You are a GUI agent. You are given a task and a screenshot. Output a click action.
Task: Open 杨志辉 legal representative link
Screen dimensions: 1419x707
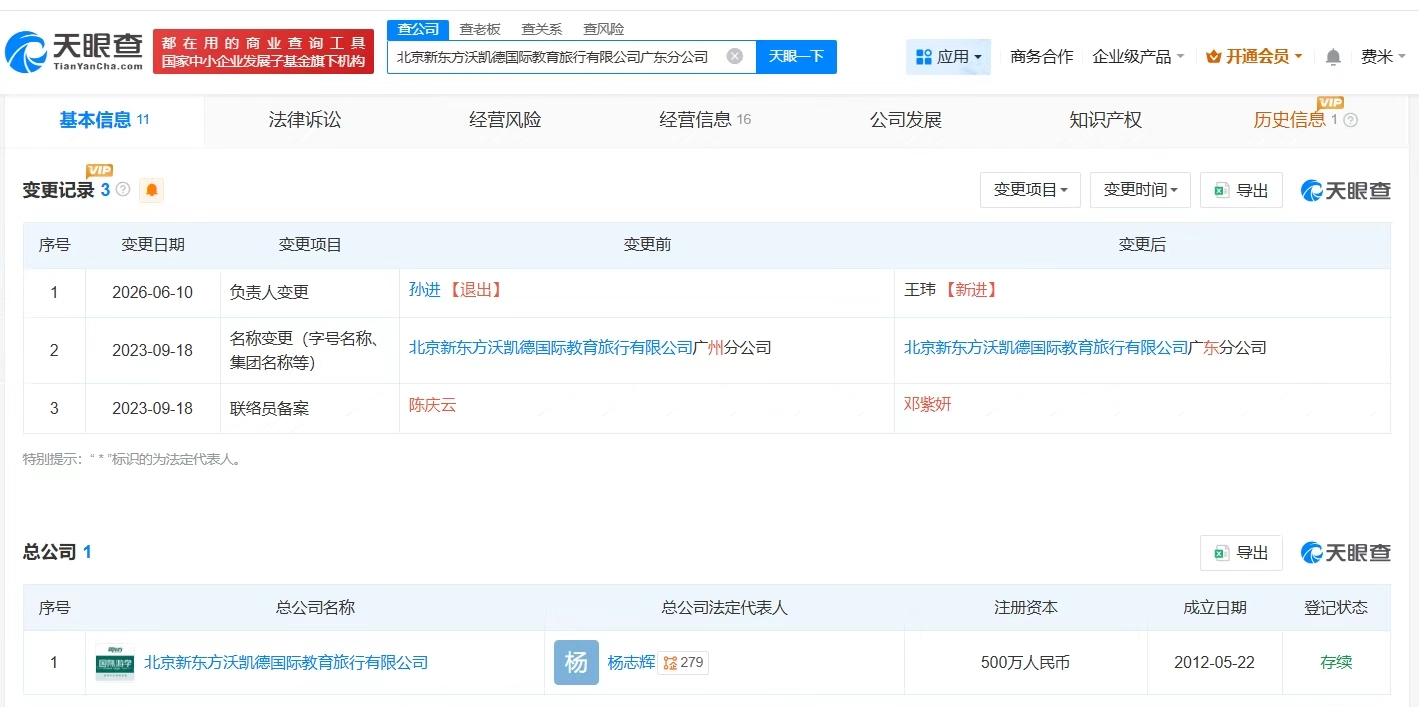pos(631,662)
